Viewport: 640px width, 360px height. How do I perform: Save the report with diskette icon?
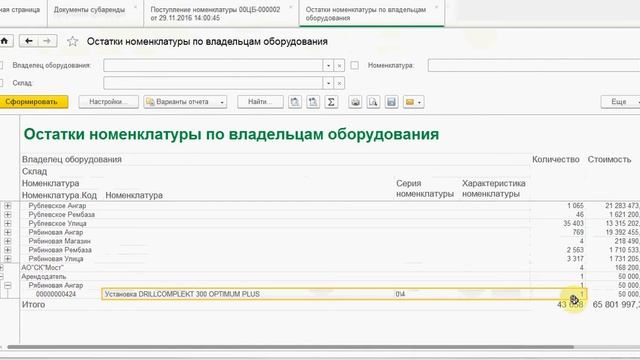(391, 102)
